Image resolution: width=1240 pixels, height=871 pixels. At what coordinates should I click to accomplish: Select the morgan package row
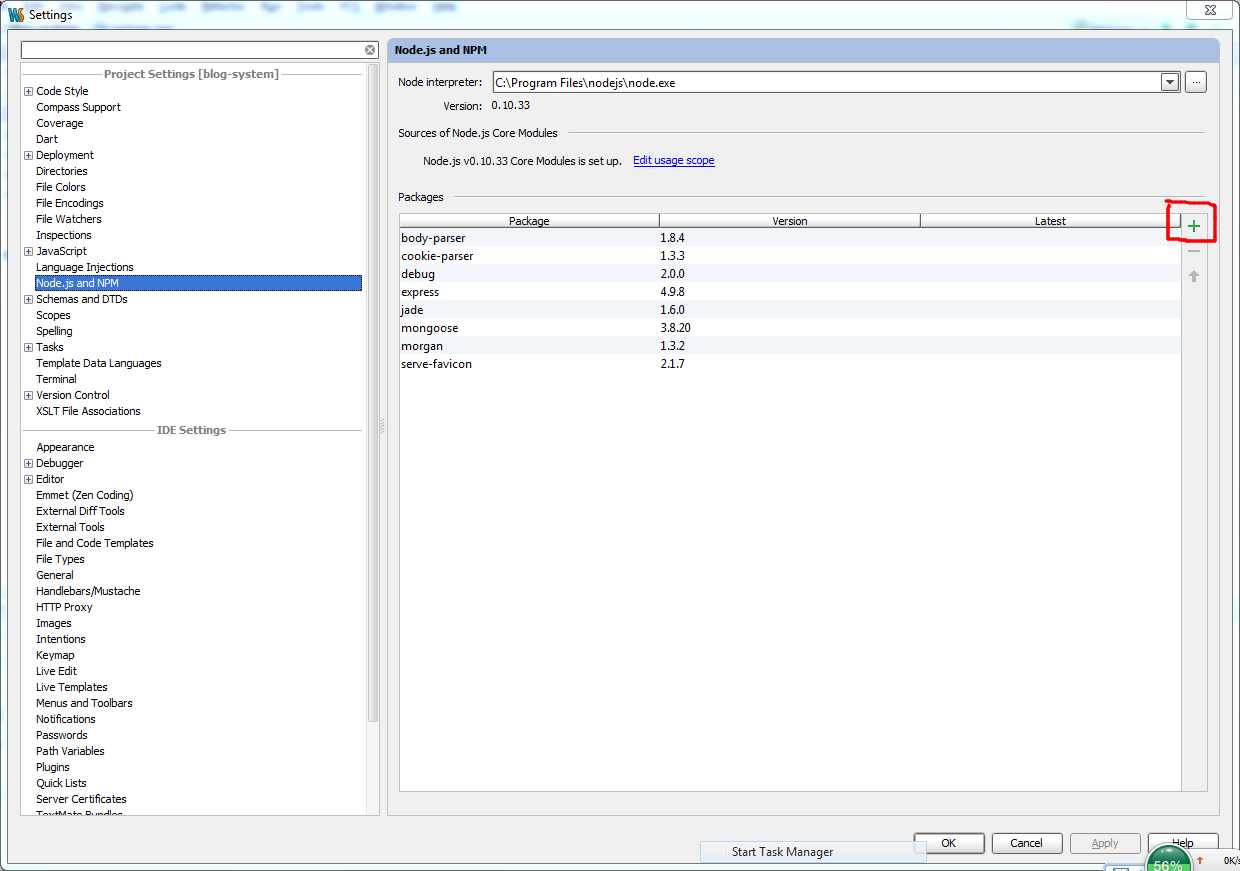pyautogui.click(x=790, y=346)
